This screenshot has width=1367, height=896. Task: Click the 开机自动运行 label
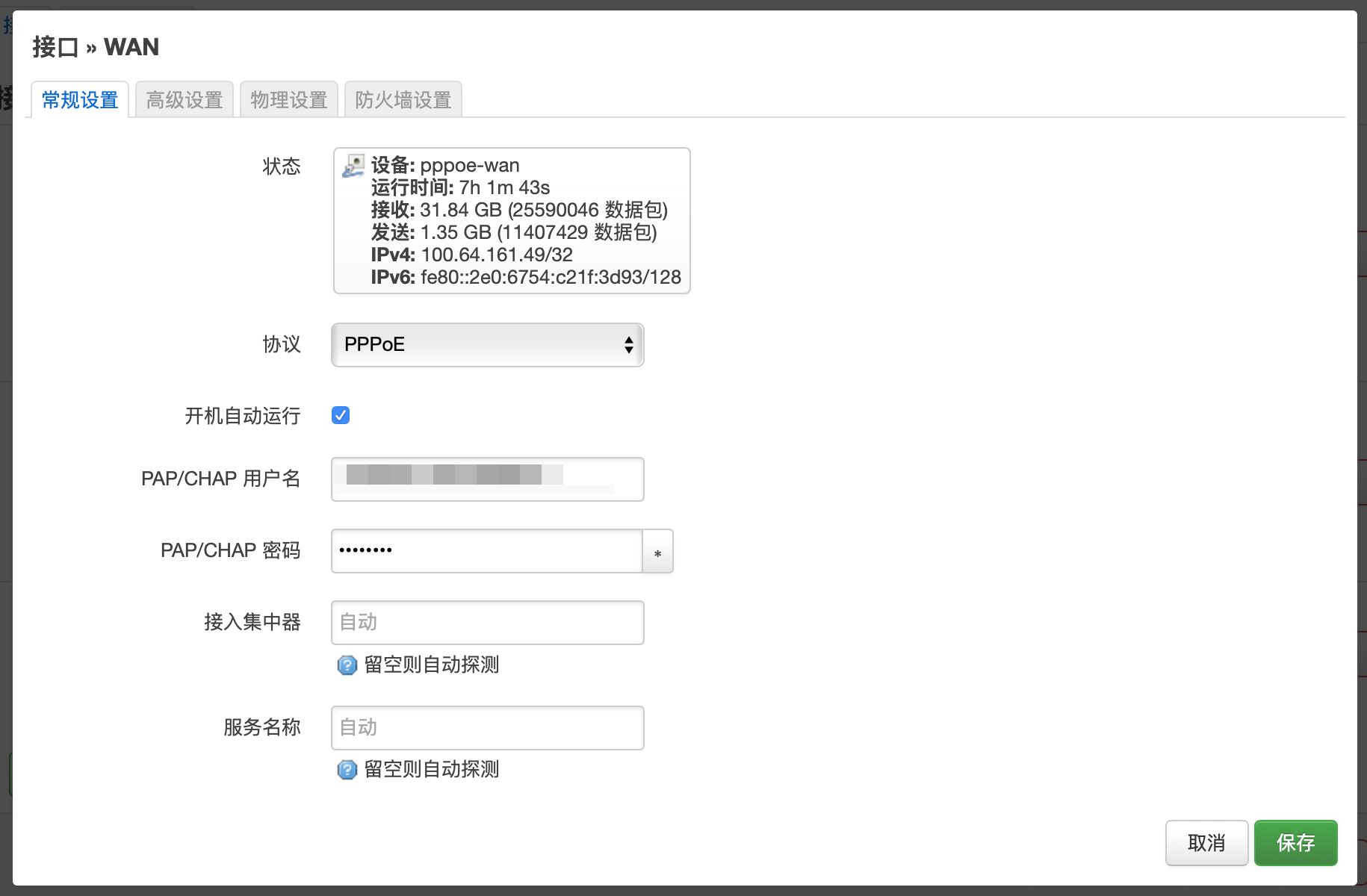tap(243, 416)
